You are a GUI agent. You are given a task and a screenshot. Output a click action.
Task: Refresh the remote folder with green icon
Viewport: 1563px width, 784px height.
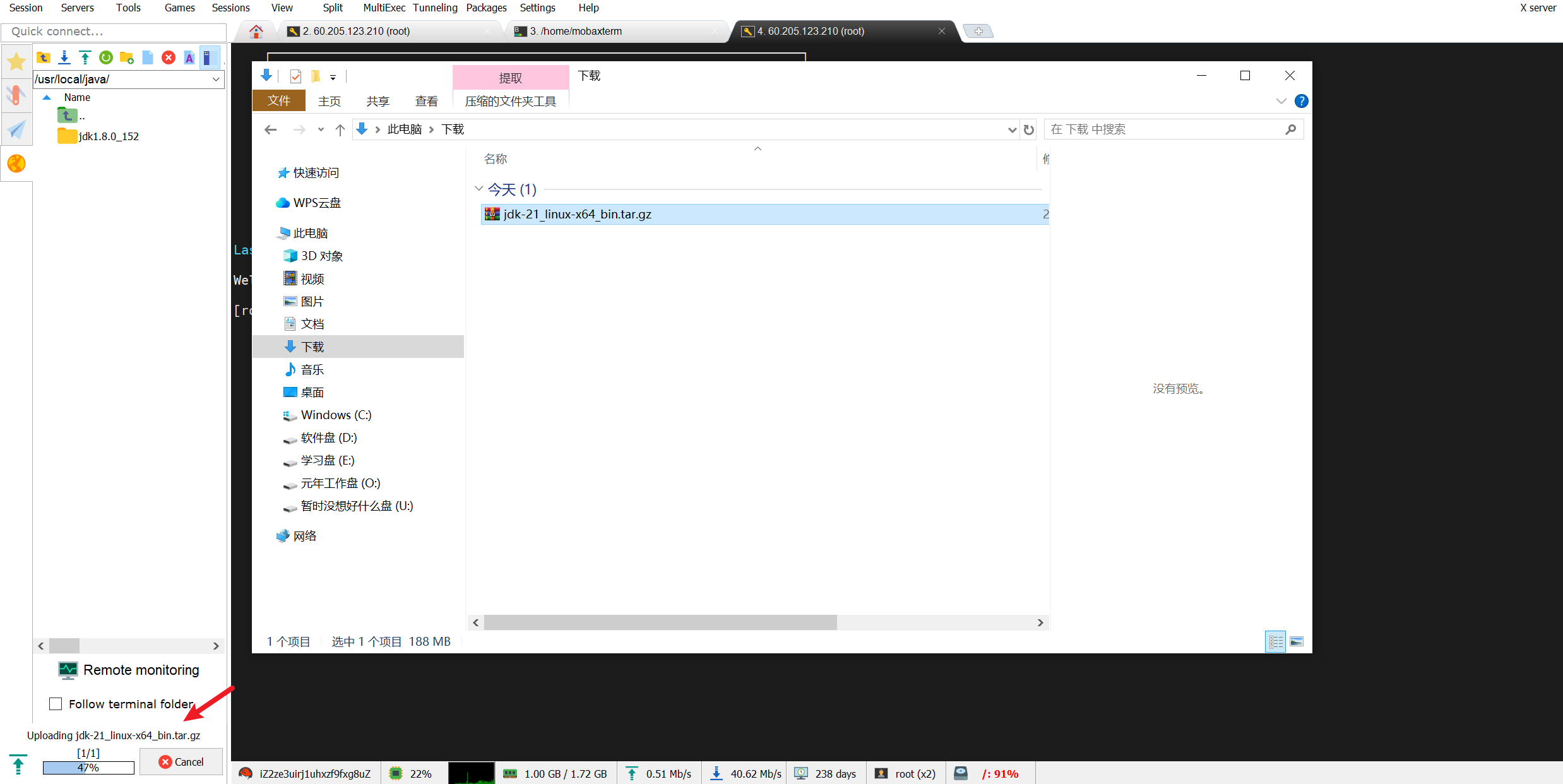click(106, 58)
